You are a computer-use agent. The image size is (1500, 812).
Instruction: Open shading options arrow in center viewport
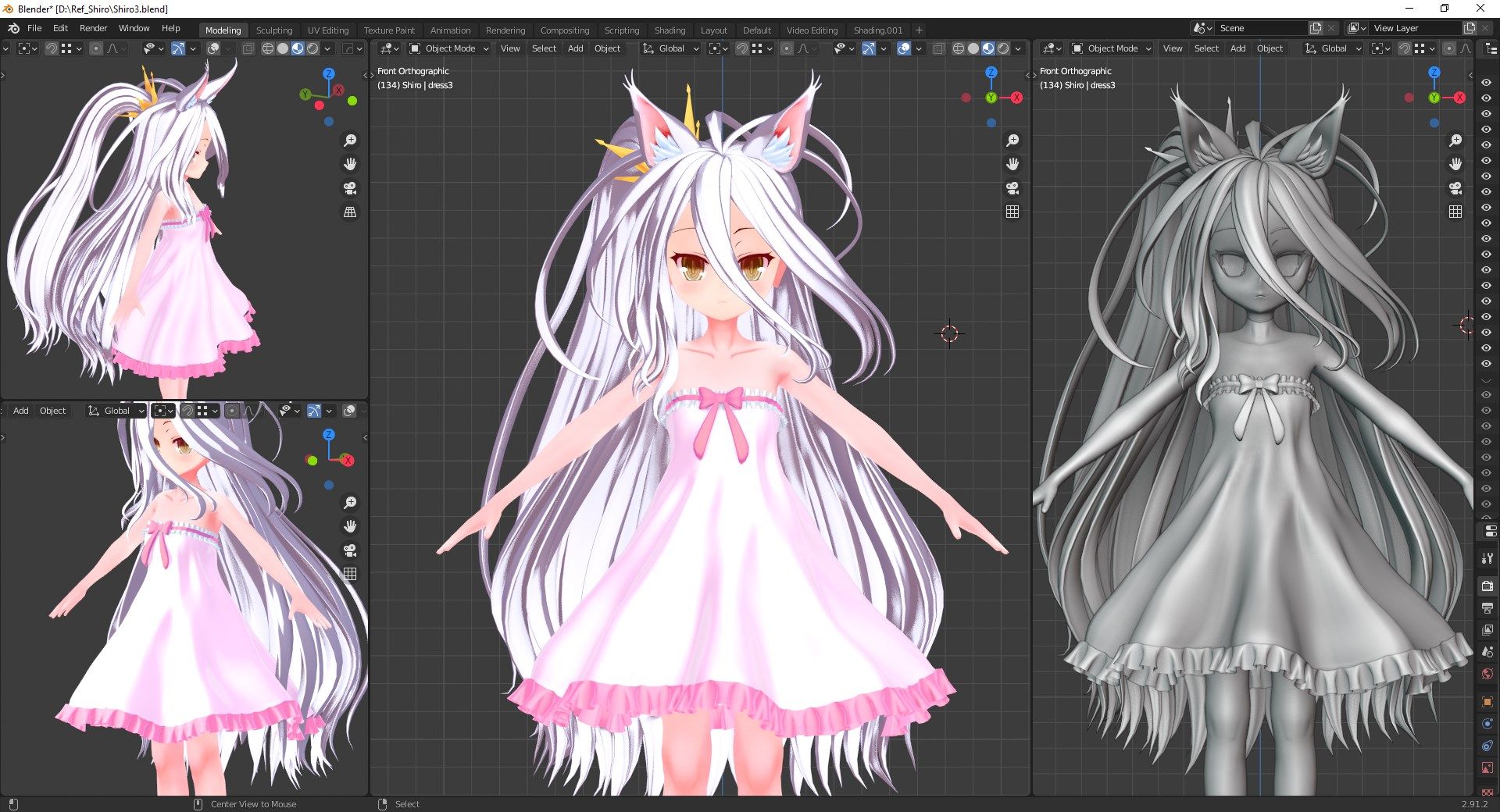1018,48
